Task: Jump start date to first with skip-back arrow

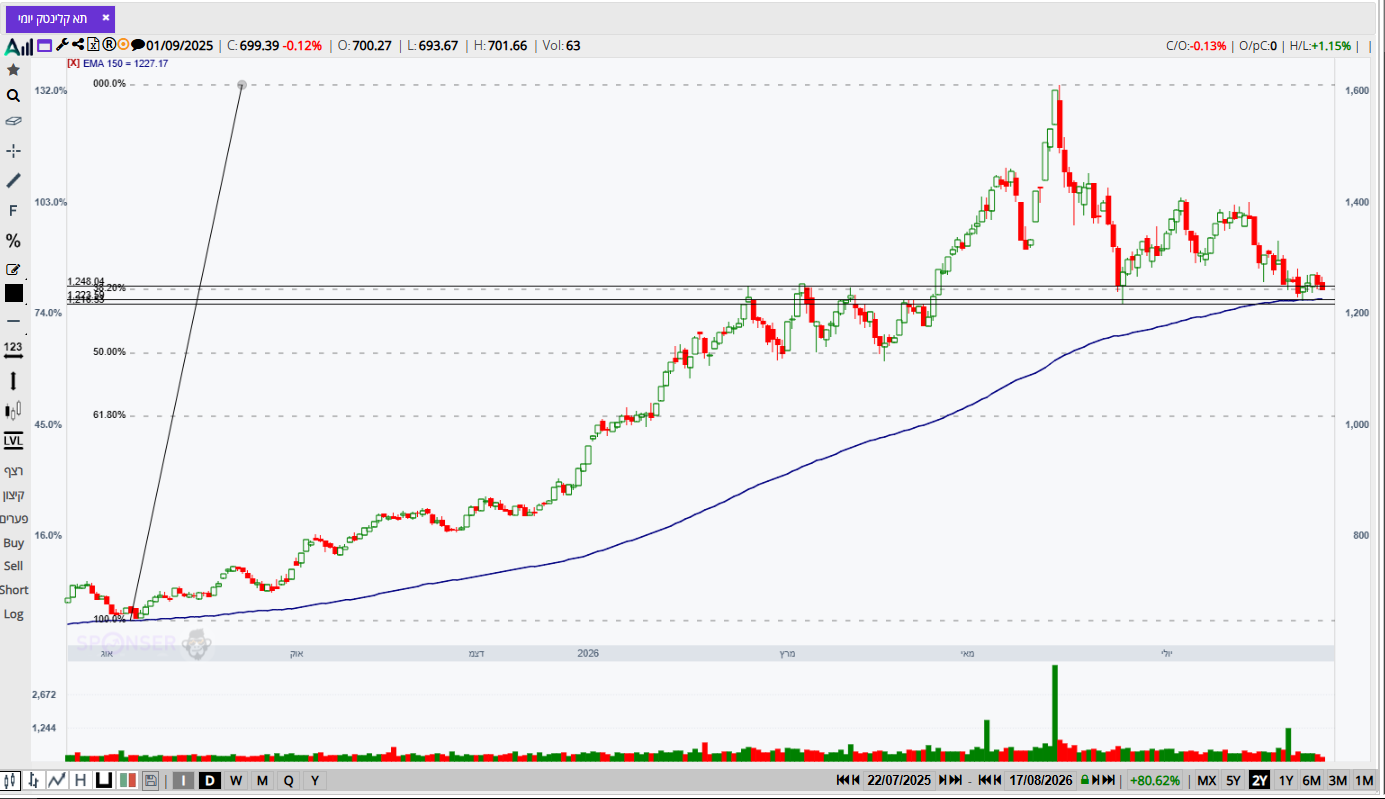Action: click(x=844, y=780)
